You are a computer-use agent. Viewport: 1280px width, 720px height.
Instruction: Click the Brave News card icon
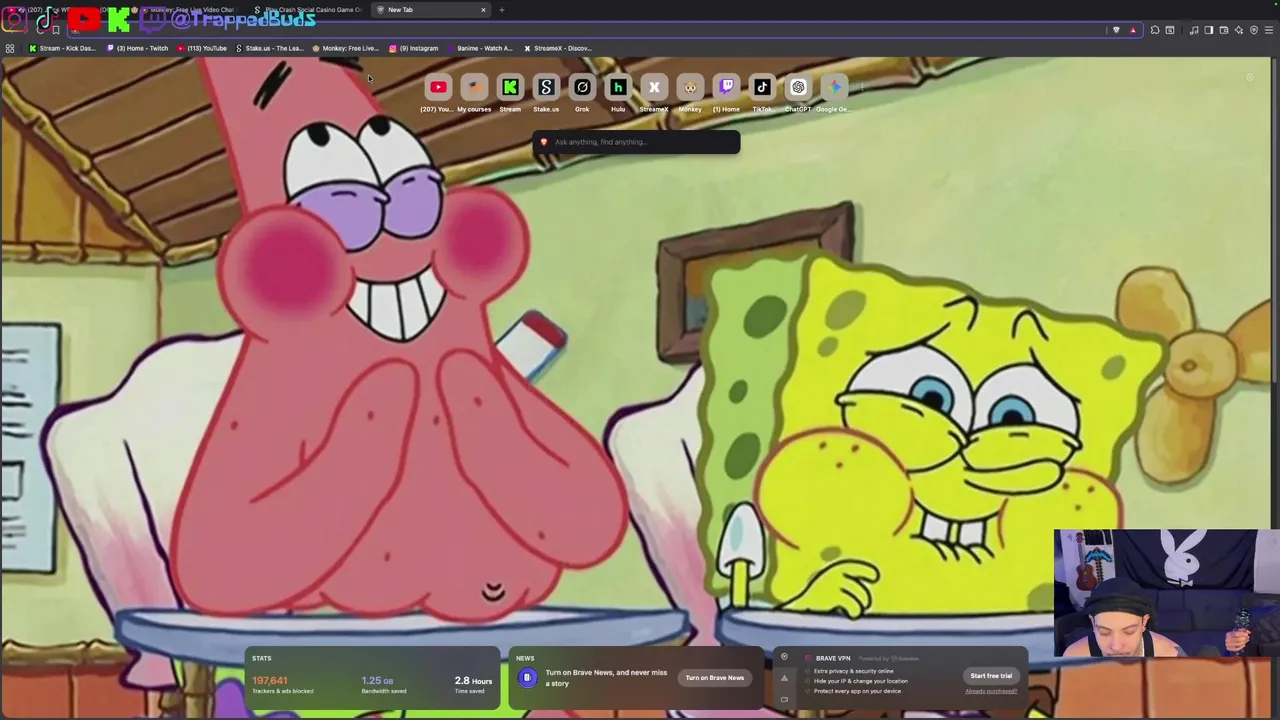[527, 678]
